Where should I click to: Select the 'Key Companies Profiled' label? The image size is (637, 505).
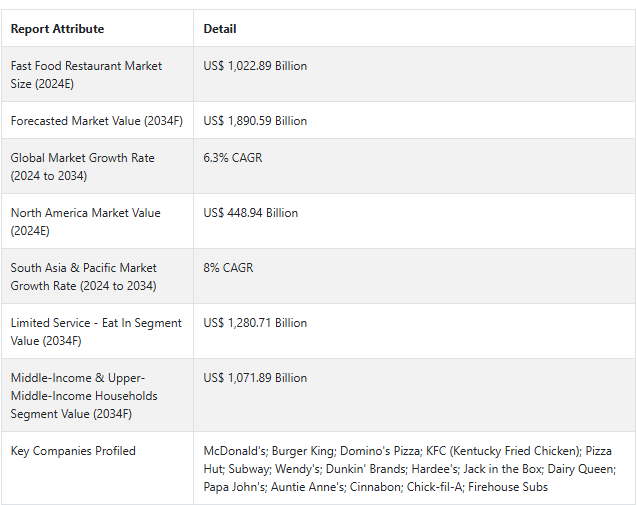coord(73,451)
